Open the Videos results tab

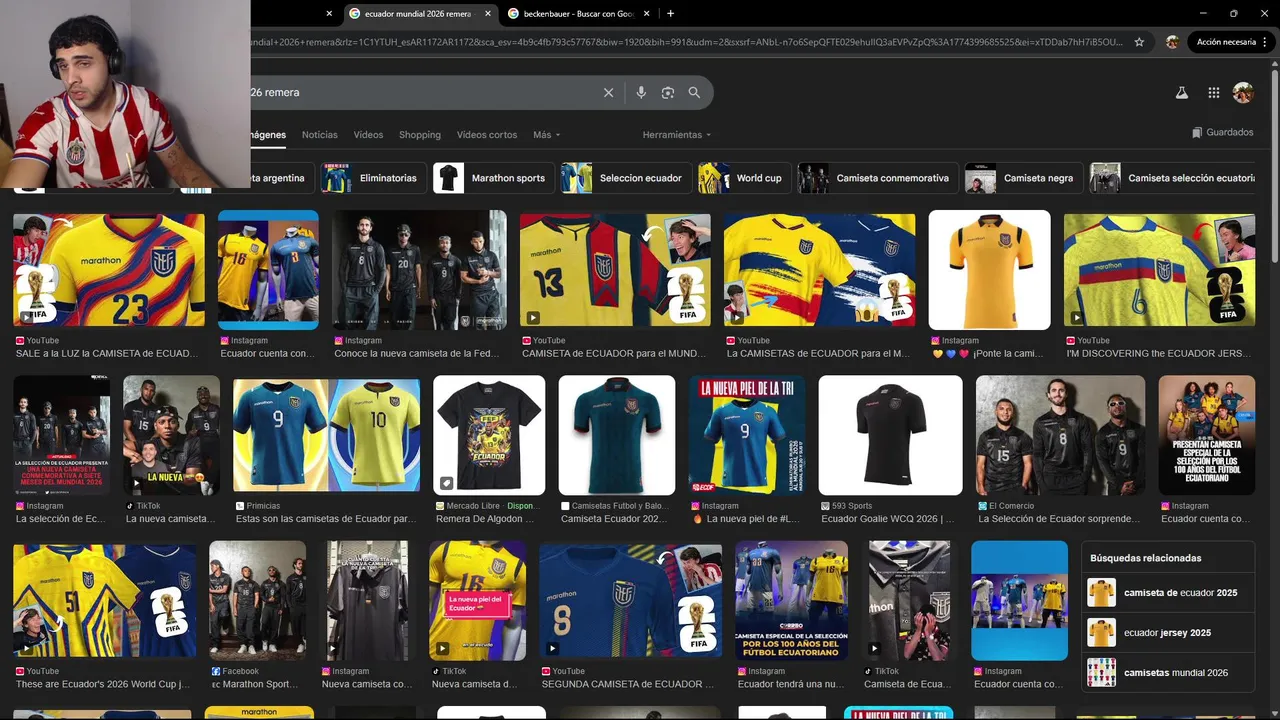pos(368,134)
